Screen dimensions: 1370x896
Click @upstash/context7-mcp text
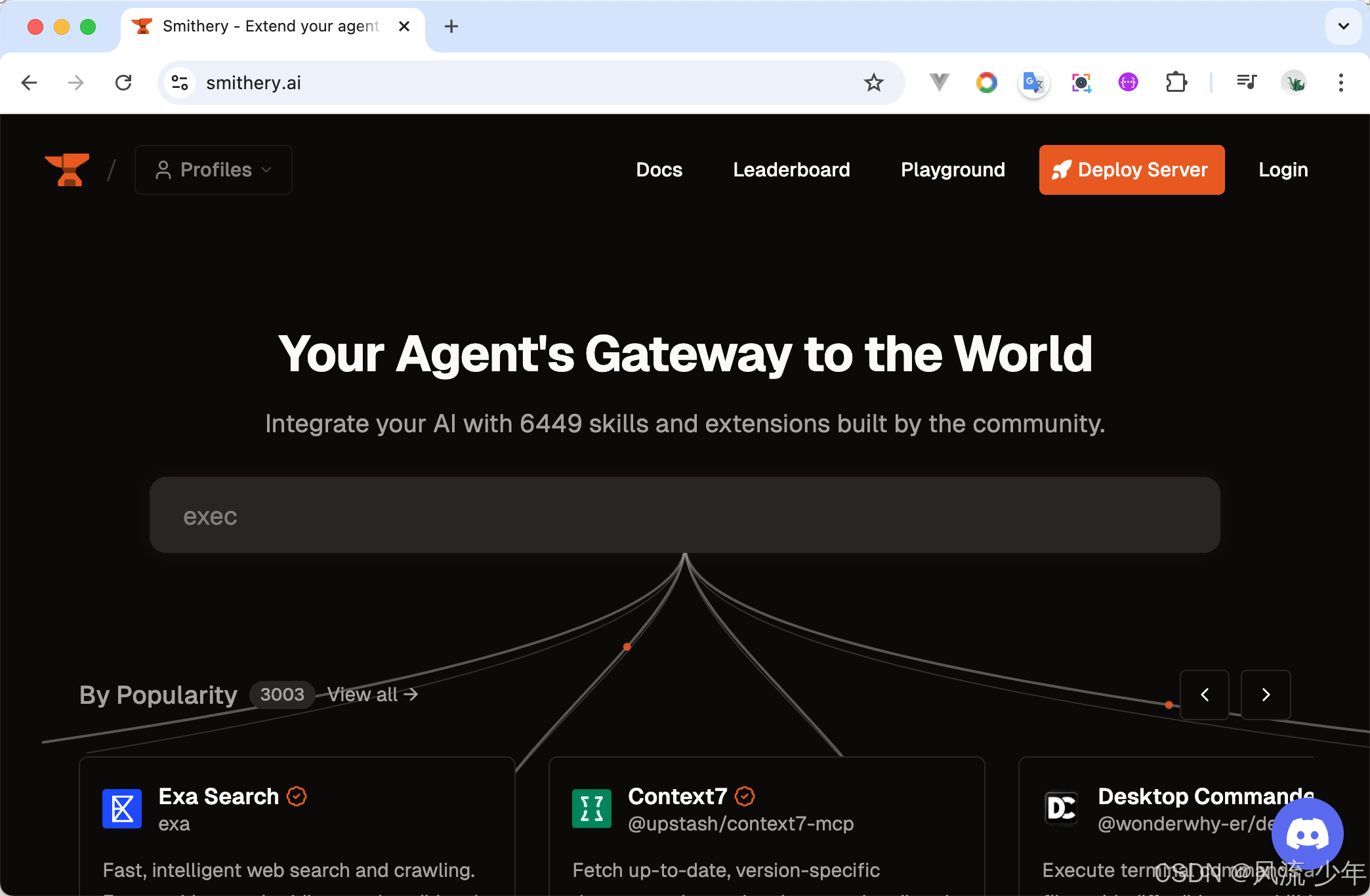[x=741, y=824]
